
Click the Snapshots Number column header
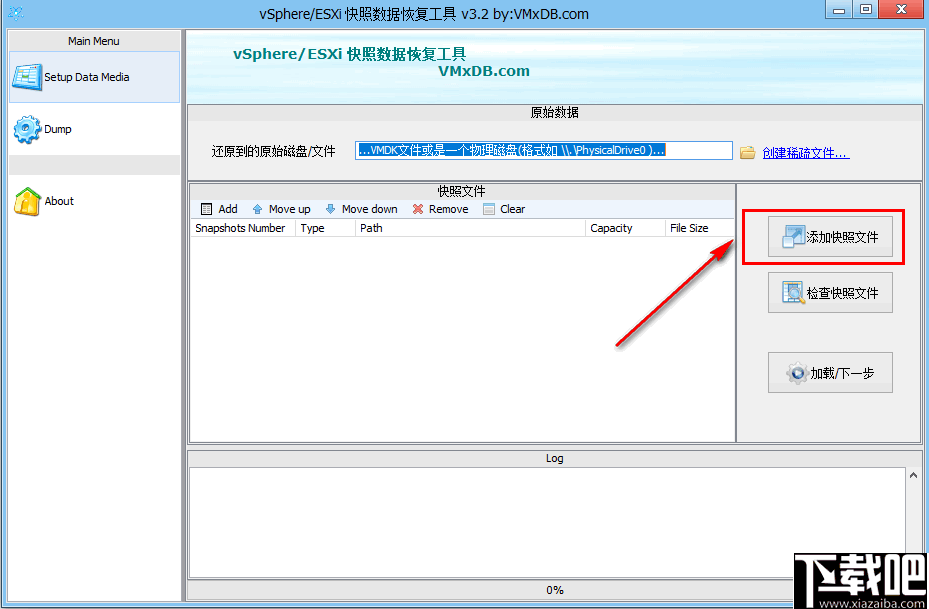coord(240,228)
